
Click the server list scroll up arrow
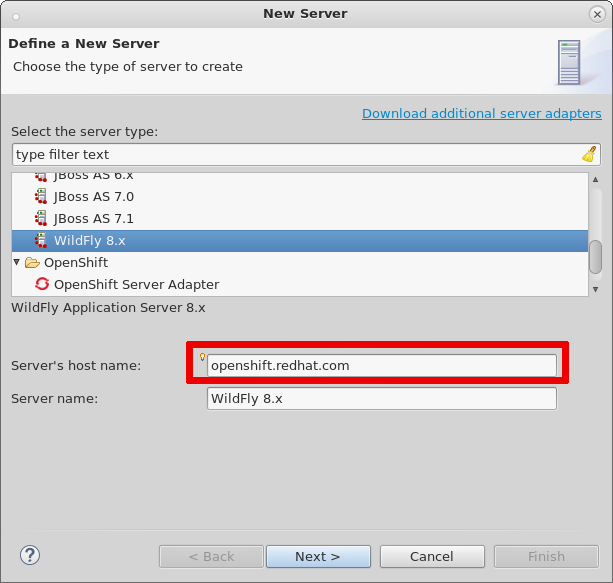595,179
